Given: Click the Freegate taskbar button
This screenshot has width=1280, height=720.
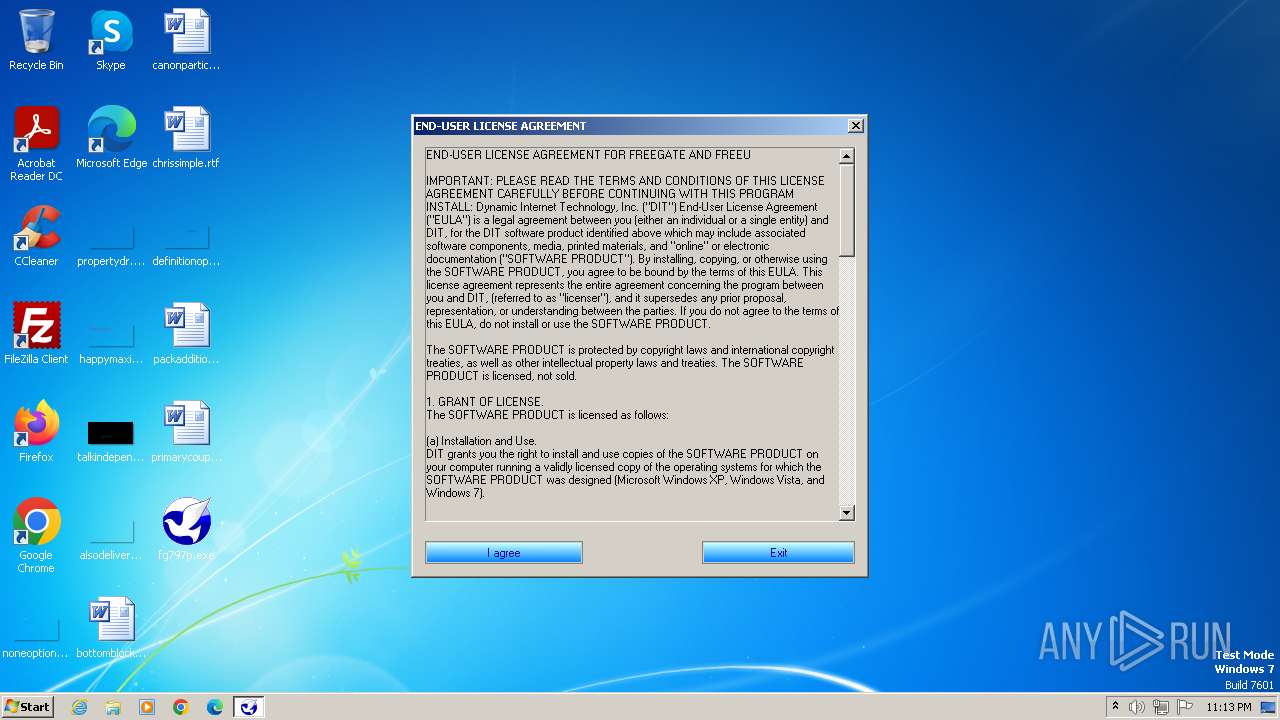Looking at the screenshot, I should click(x=249, y=707).
